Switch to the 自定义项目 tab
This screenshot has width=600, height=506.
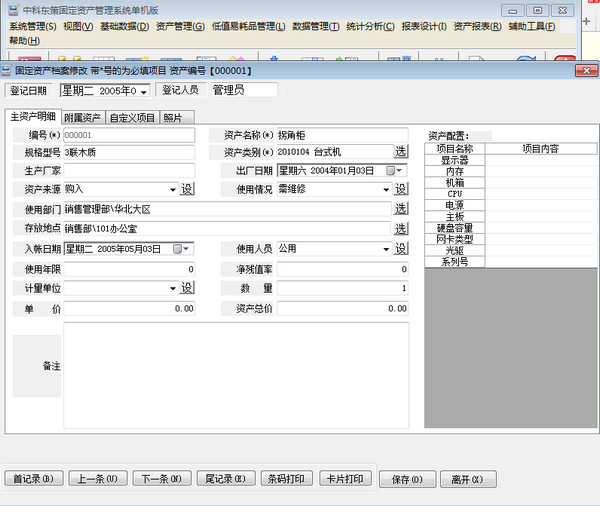pyautogui.click(x=132, y=118)
